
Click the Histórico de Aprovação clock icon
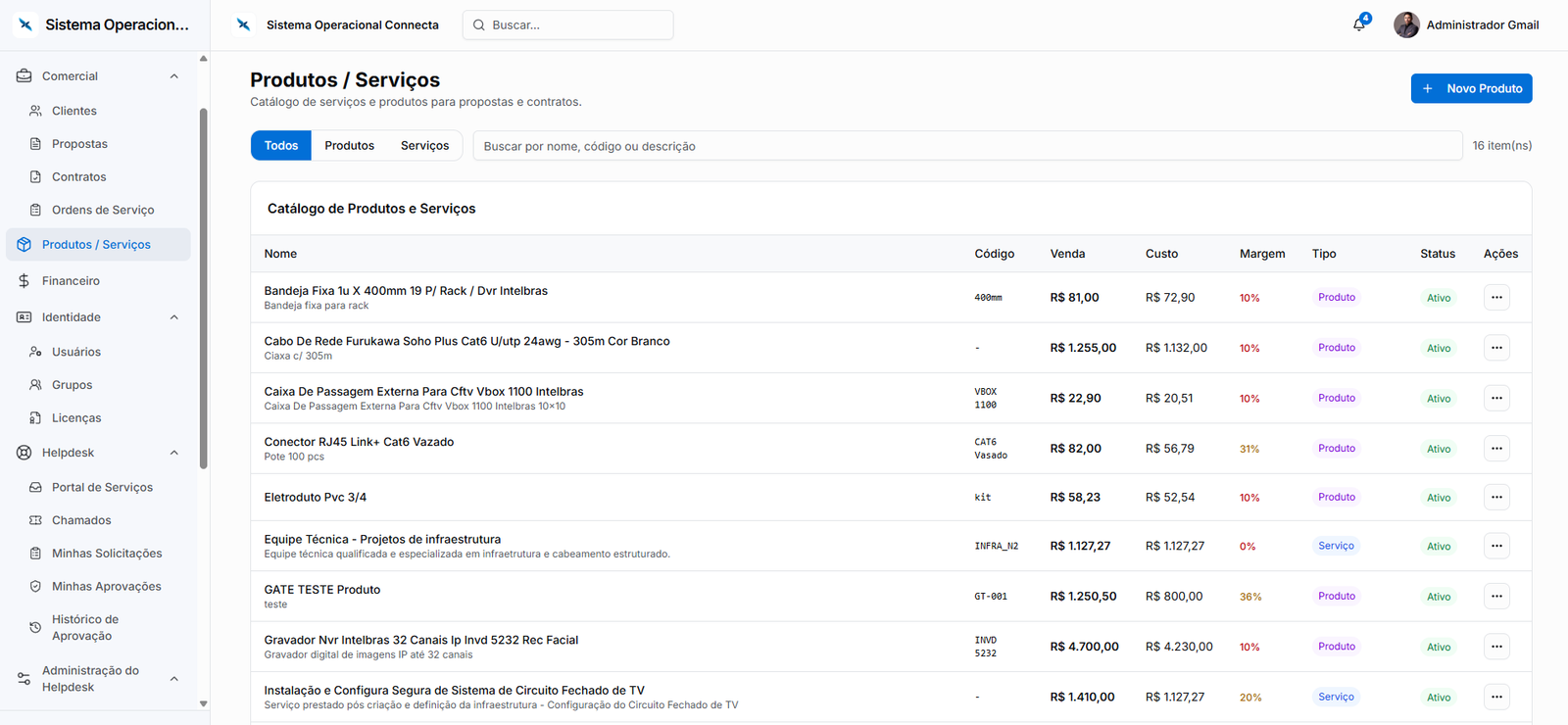tap(35, 627)
